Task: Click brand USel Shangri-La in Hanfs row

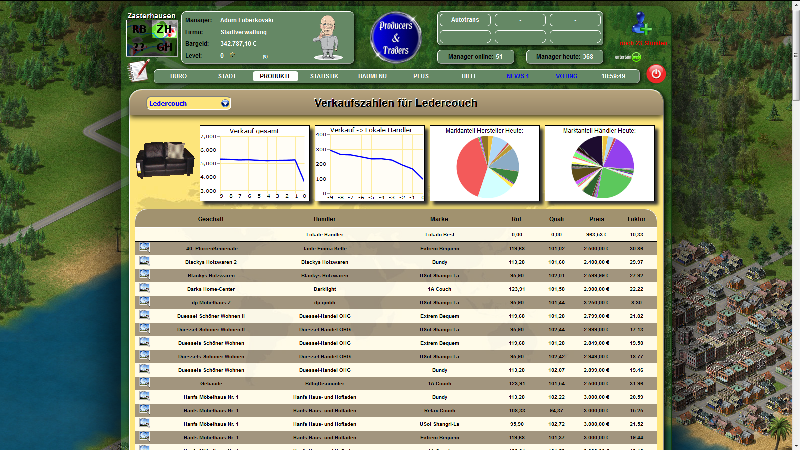Action: (439, 424)
